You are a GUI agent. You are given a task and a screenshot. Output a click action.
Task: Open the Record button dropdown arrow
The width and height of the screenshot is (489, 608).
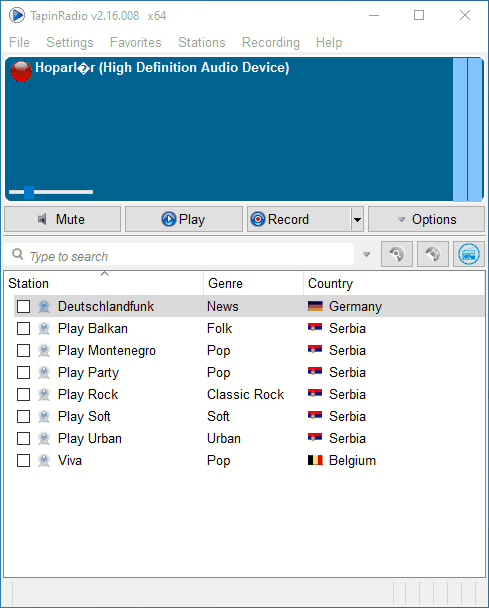click(357, 219)
